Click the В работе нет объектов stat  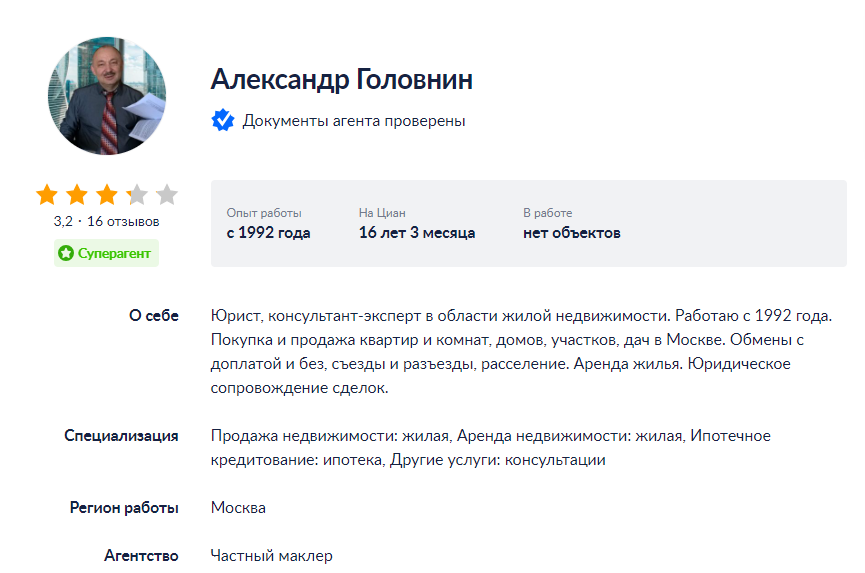click(x=572, y=224)
